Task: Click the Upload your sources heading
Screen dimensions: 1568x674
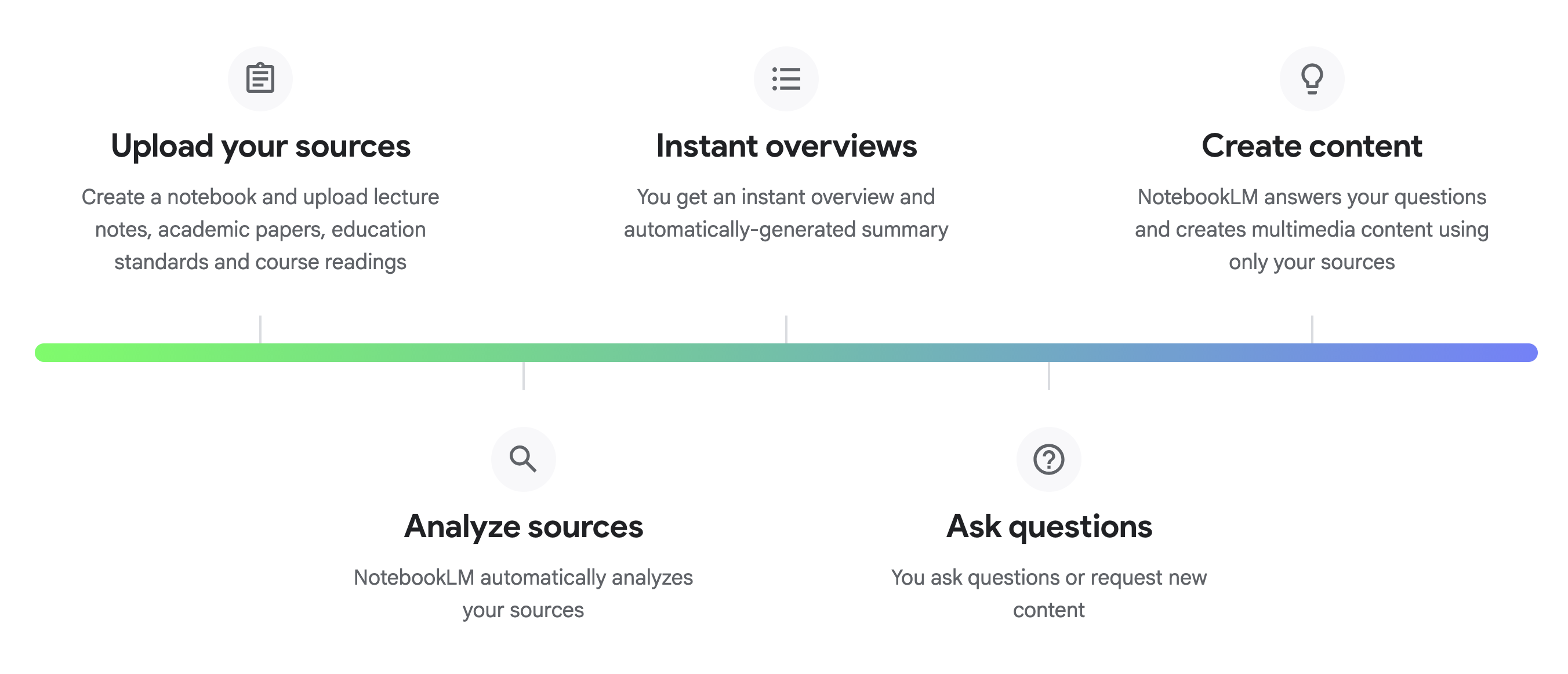Action: pos(260,146)
